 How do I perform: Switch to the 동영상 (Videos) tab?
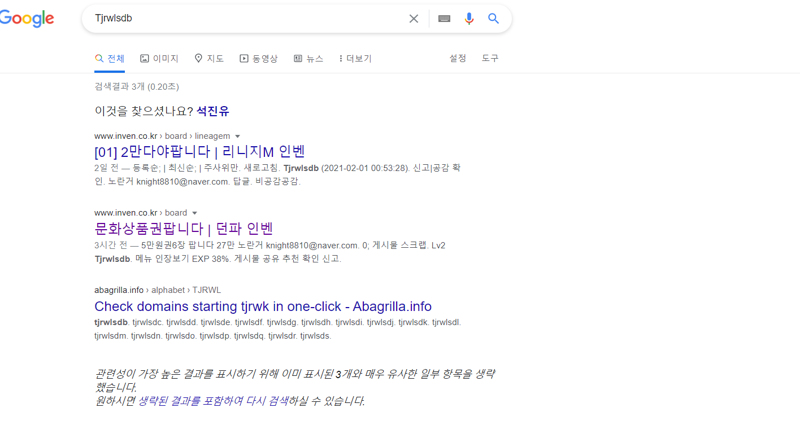click(259, 59)
